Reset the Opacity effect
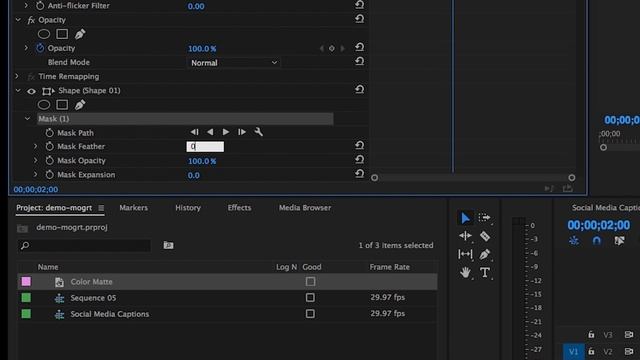The height and width of the screenshot is (360, 640). [359, 19]
